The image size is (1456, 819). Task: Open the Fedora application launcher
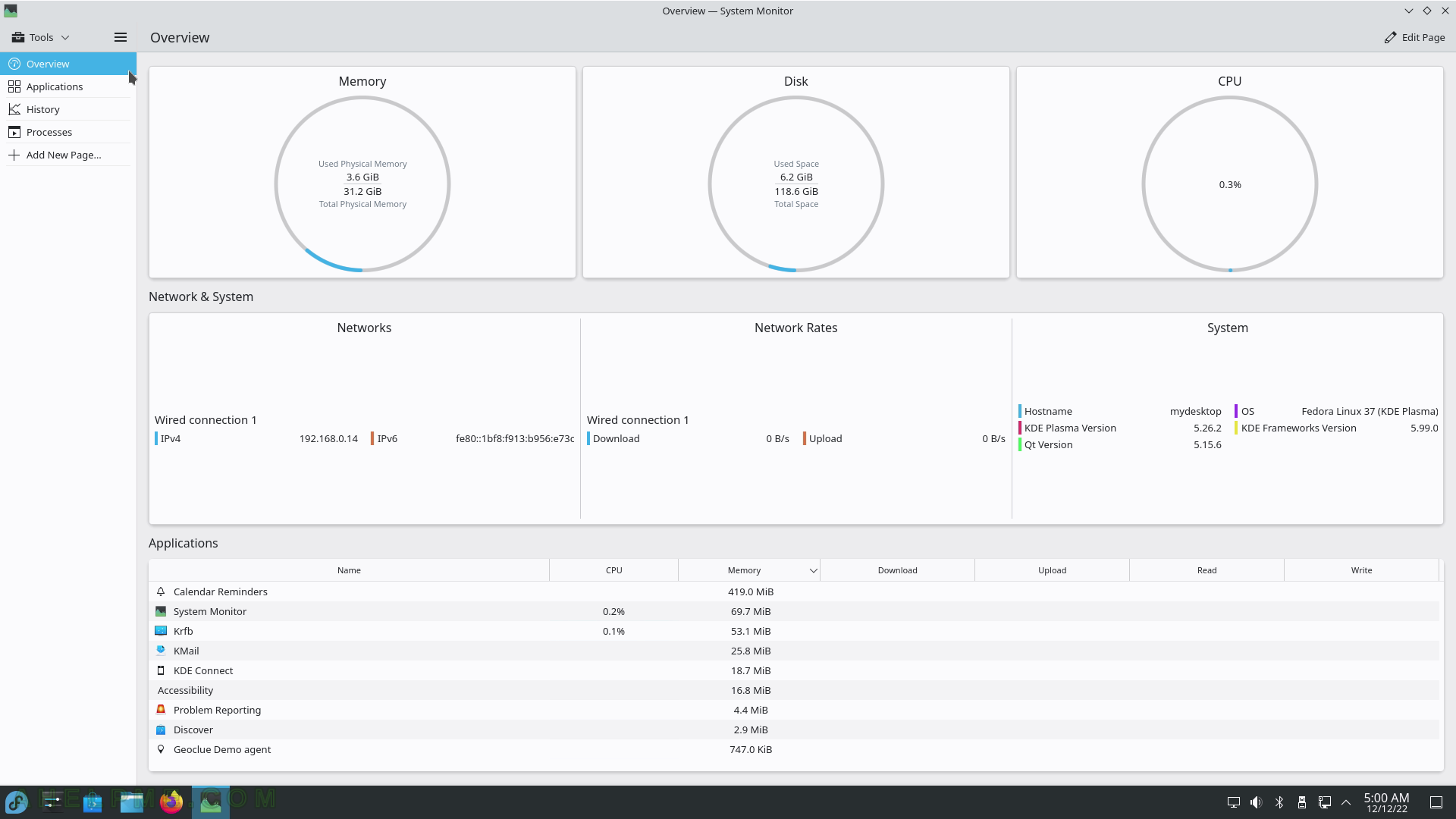coord(17,802)
